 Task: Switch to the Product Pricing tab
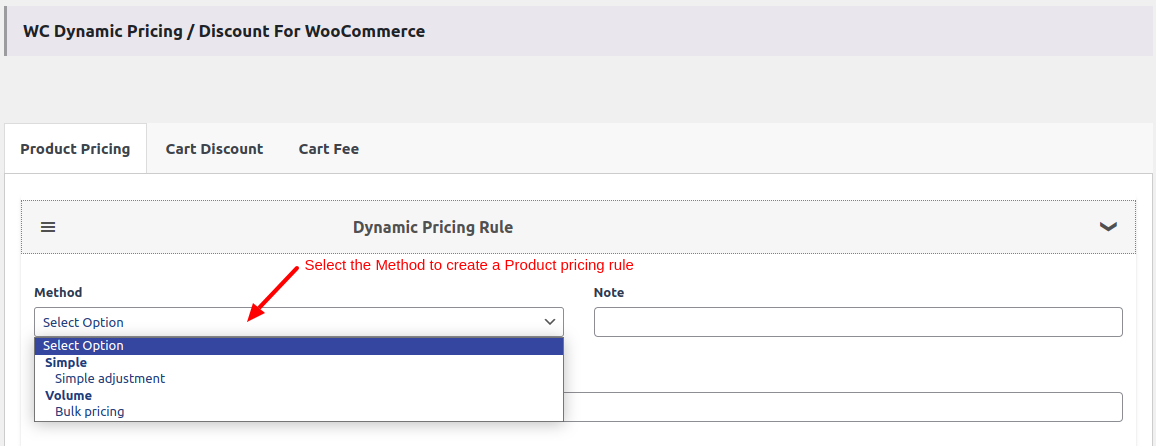click(75, 149)
